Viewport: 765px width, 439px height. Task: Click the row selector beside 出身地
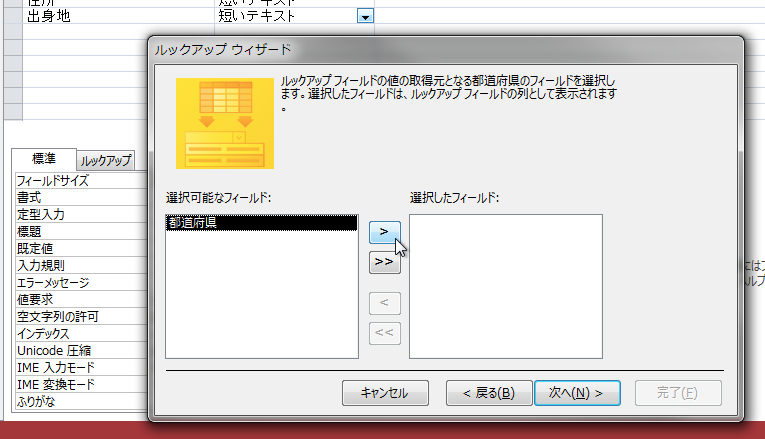(x=13, y=16)
